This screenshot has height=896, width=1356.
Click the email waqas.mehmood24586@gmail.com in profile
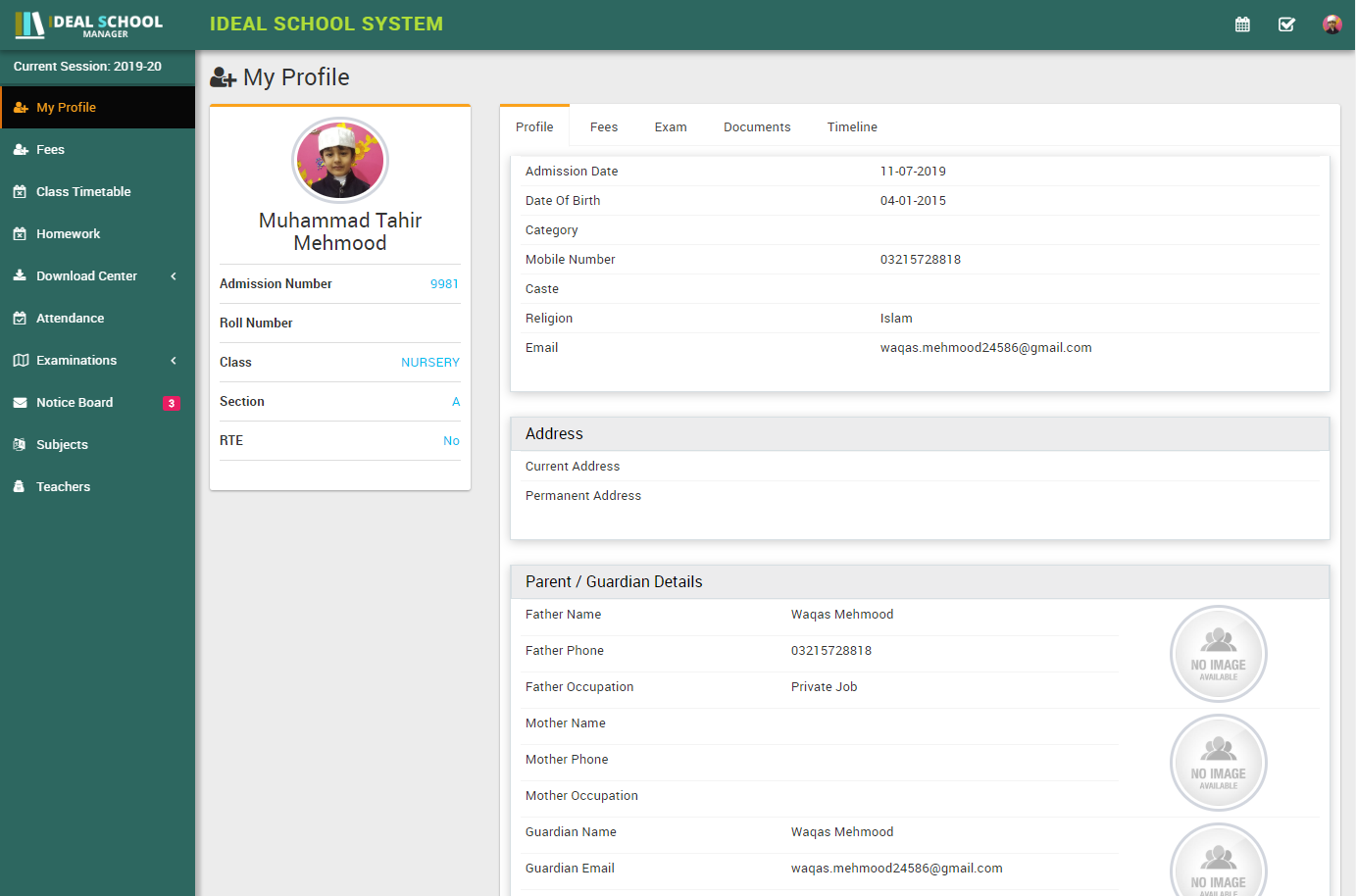pyautogui.click(x=985, y=348)
